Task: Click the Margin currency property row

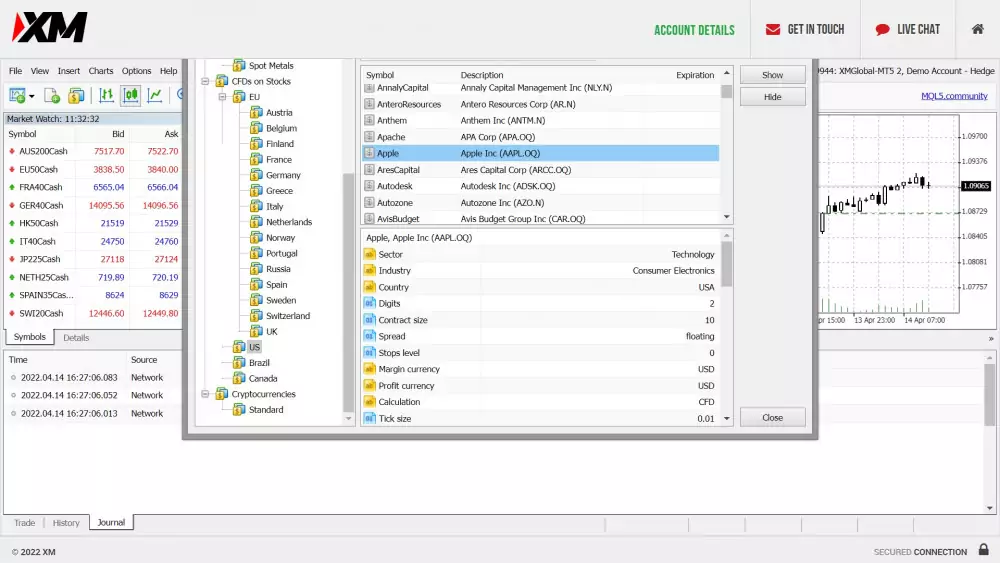Action: [540, 369]
